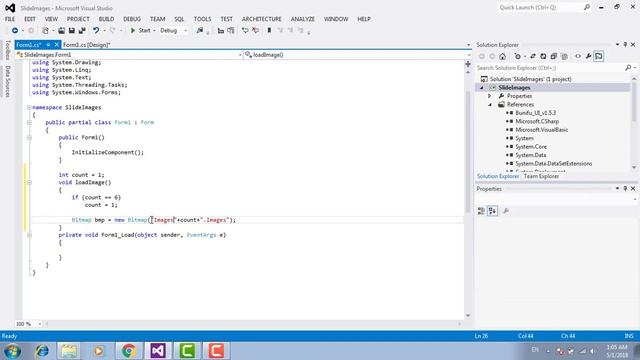Open the ANALYZE menu
This screenshot has height=360, width=640.
[303, 19]
